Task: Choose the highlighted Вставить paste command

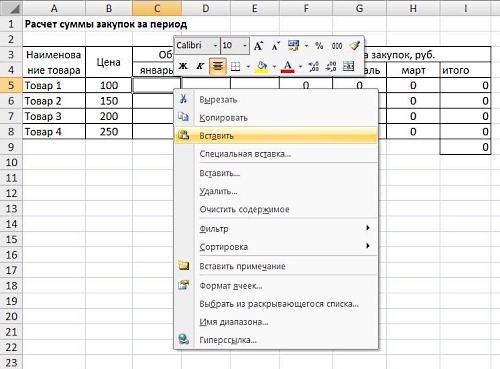Action: tap(276, 136)
